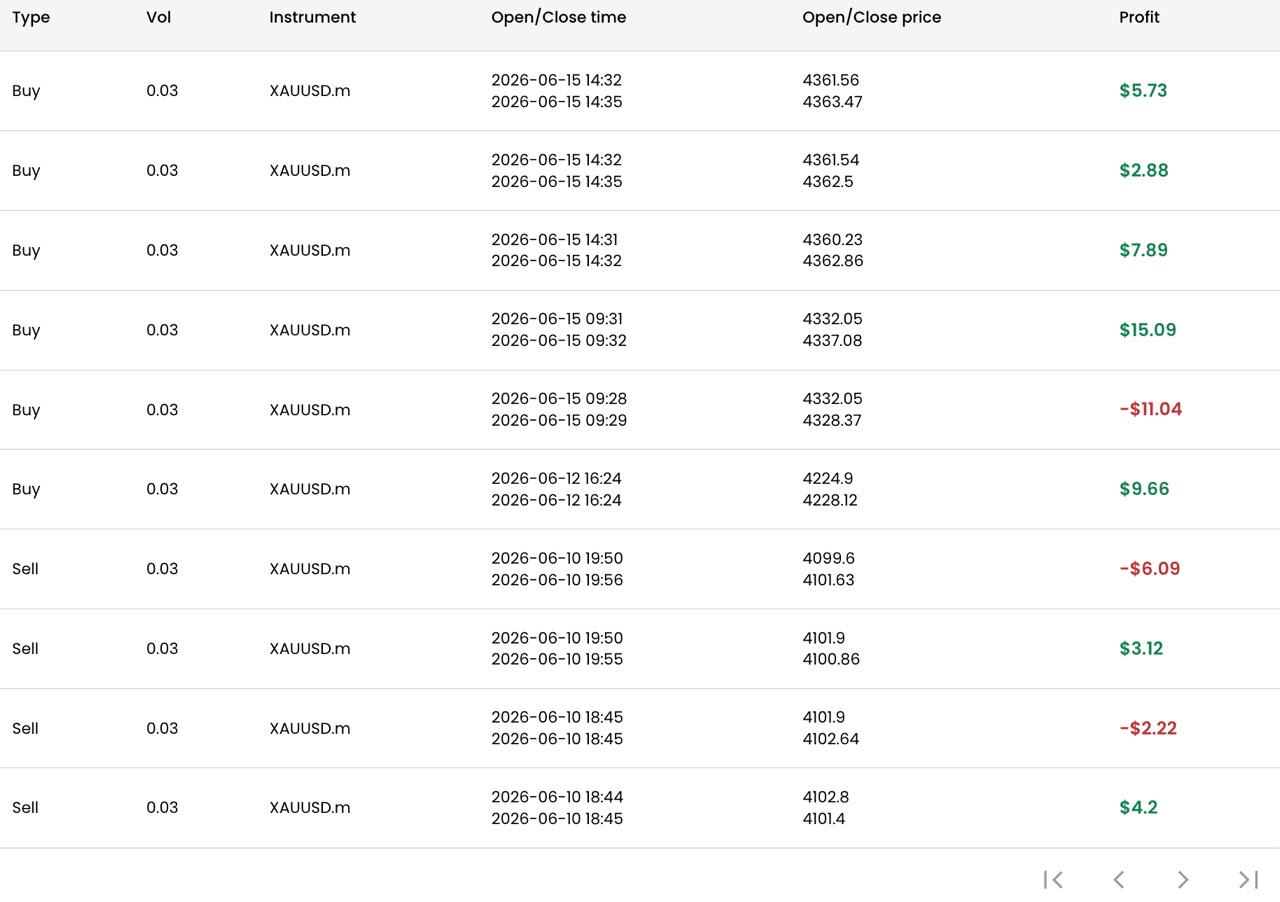Click XAUUSD.m in the $7.89 profit row
1280x902 pixels.
click(x=310, y=250)
